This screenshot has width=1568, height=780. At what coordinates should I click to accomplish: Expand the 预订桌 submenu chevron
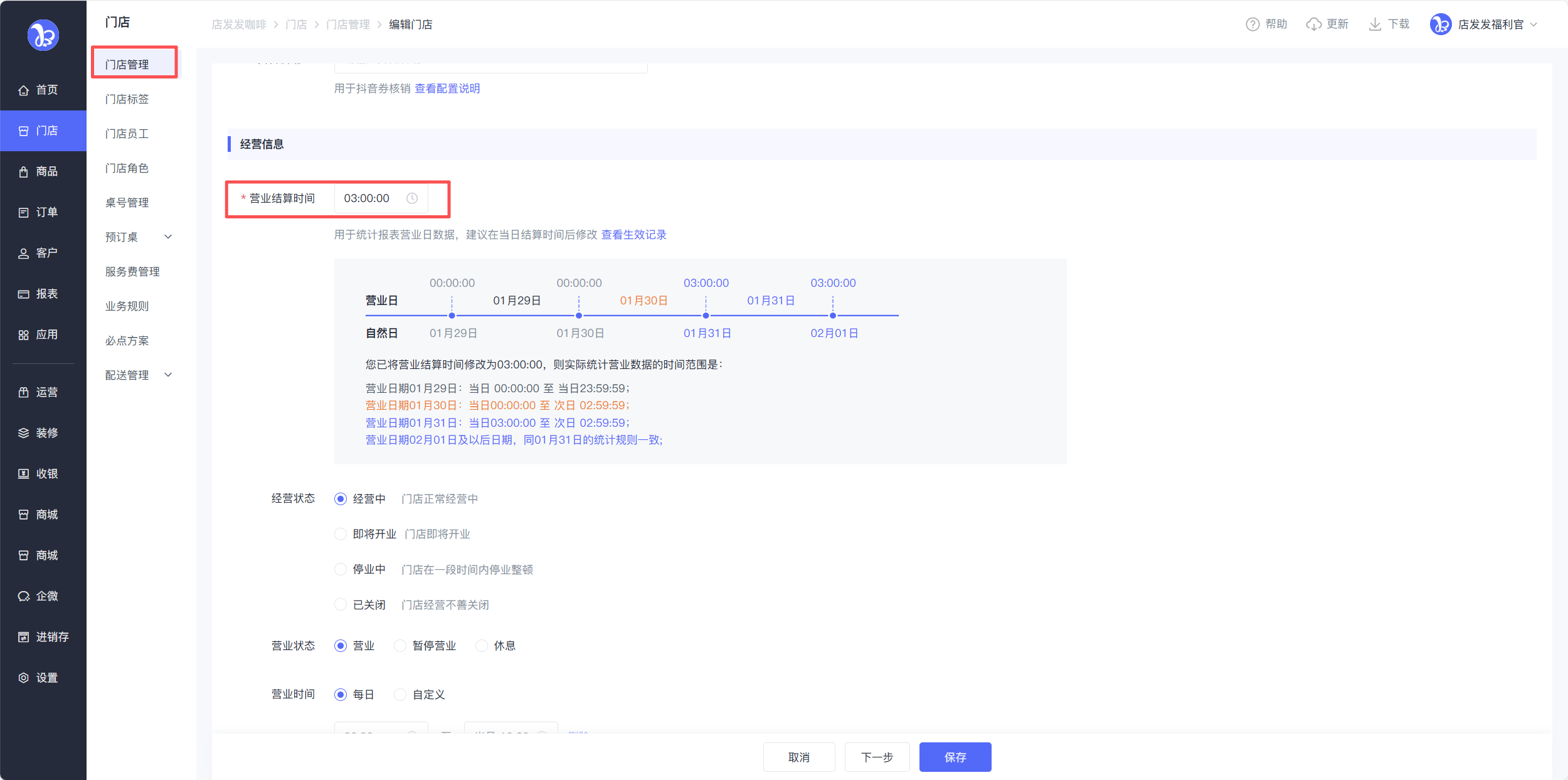pos(168,237)
